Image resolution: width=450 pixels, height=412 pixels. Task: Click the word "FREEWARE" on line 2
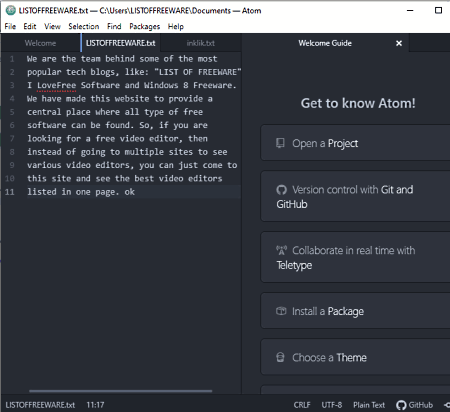(x=217, y=72)
